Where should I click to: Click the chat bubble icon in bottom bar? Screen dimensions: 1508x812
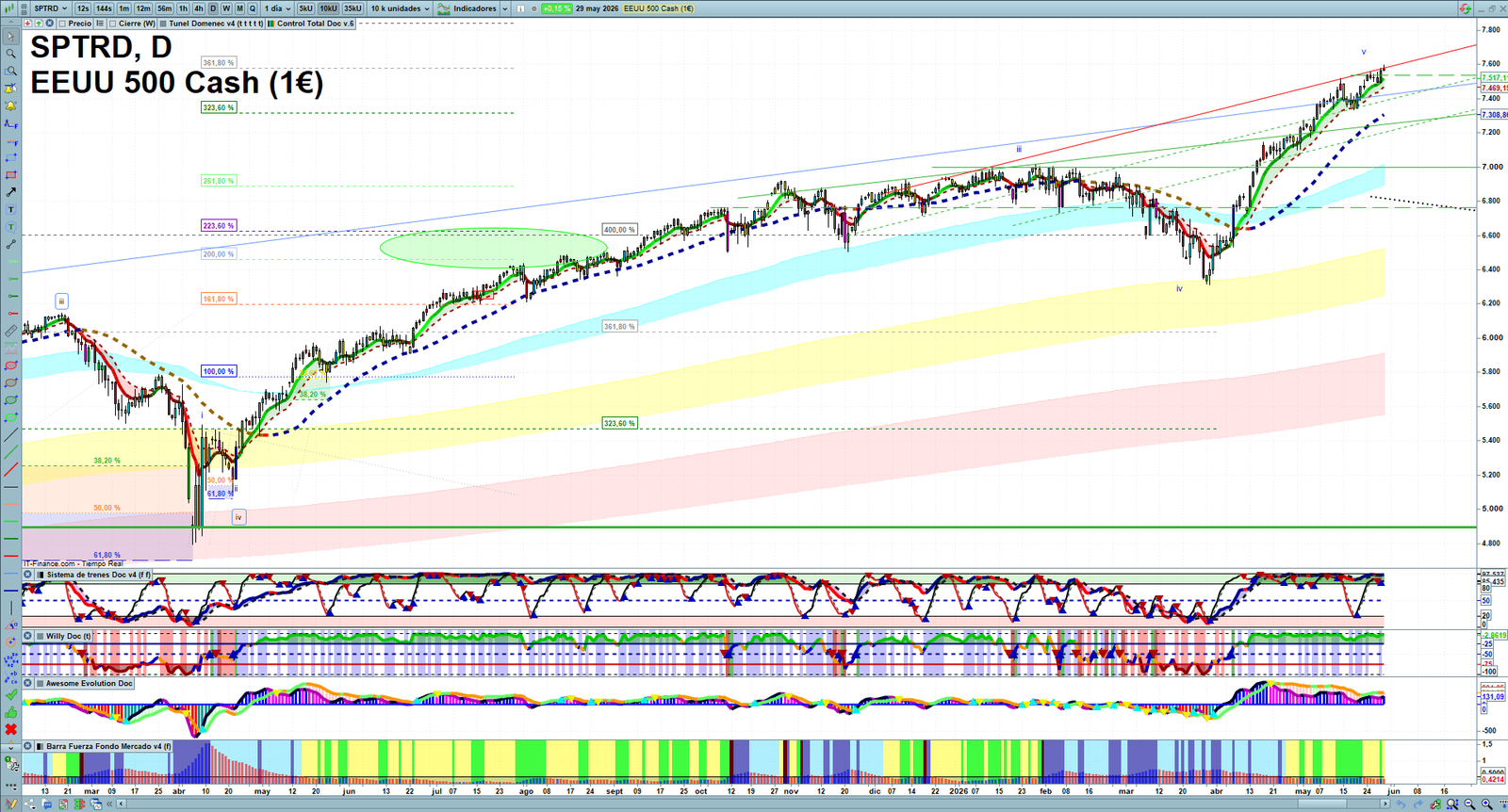click(x=47, y=804)
